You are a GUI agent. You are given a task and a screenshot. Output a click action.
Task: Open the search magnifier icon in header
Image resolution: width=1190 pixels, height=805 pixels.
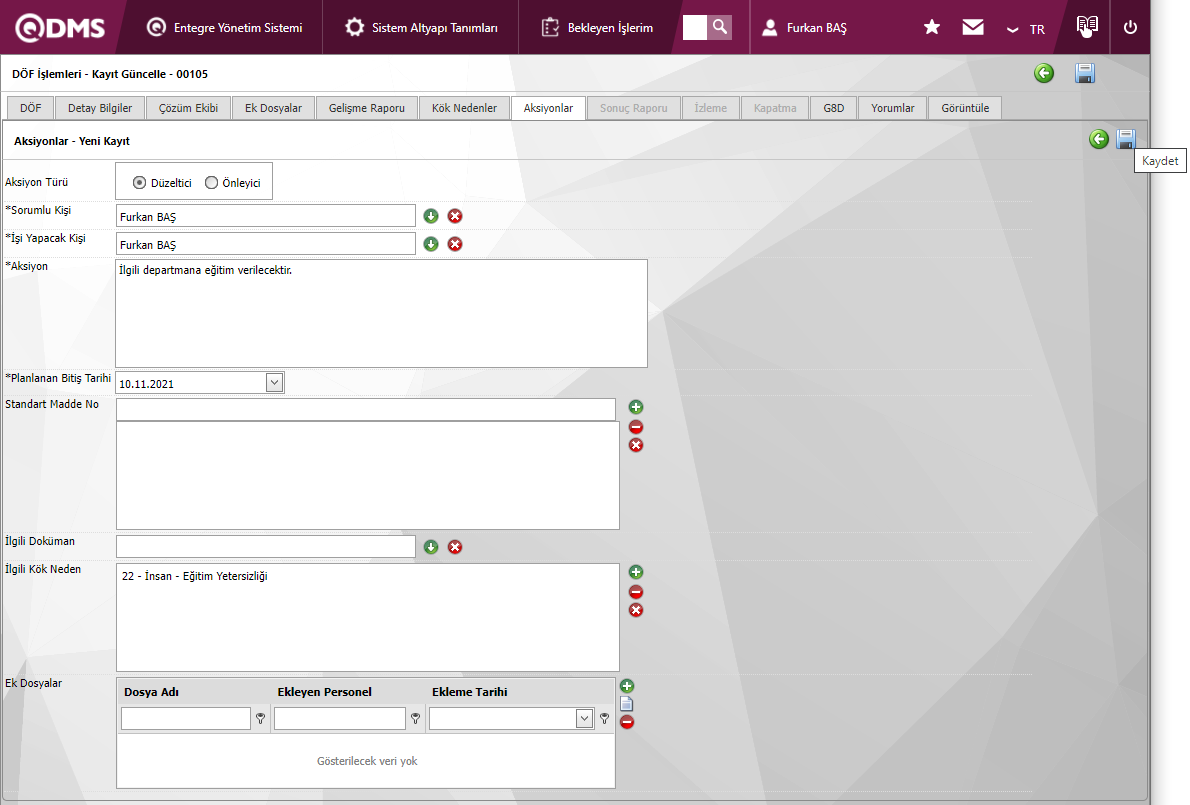[719, 27]
